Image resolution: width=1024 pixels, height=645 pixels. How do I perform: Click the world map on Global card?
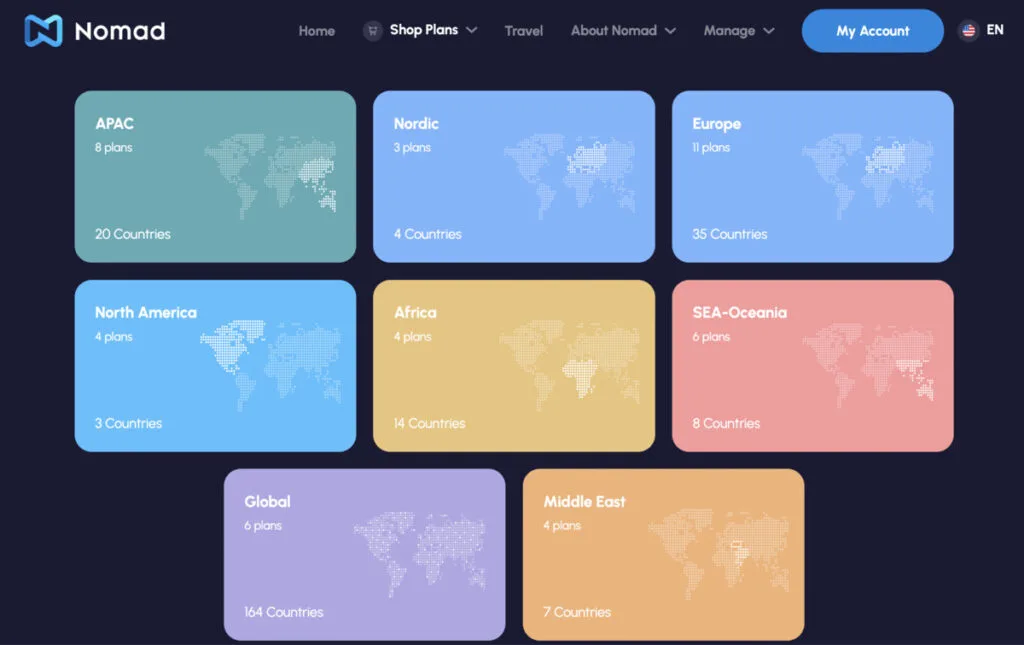tap(420, 551)
